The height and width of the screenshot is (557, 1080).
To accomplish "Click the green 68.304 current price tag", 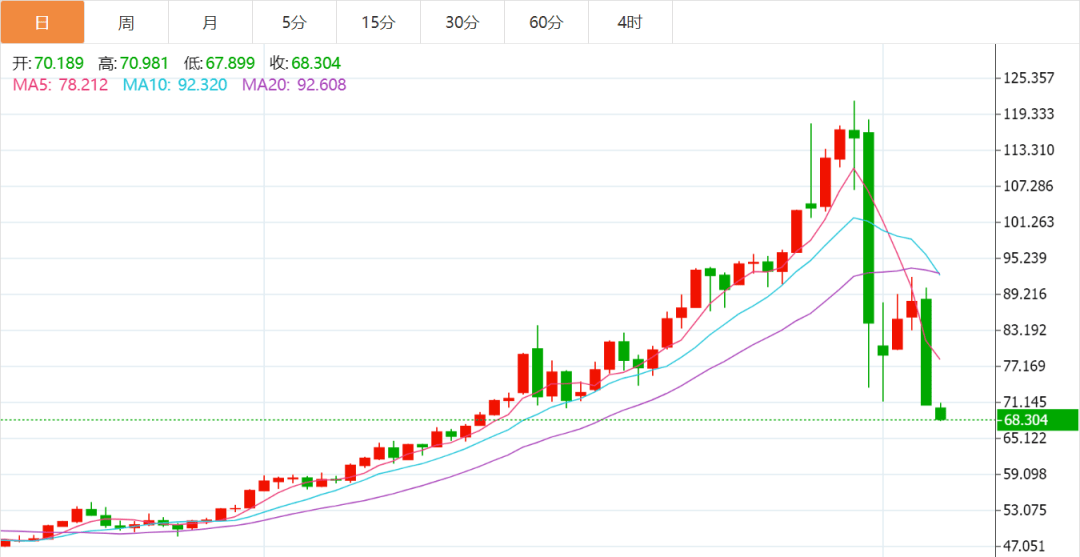I will click(x=1037, y=420).
